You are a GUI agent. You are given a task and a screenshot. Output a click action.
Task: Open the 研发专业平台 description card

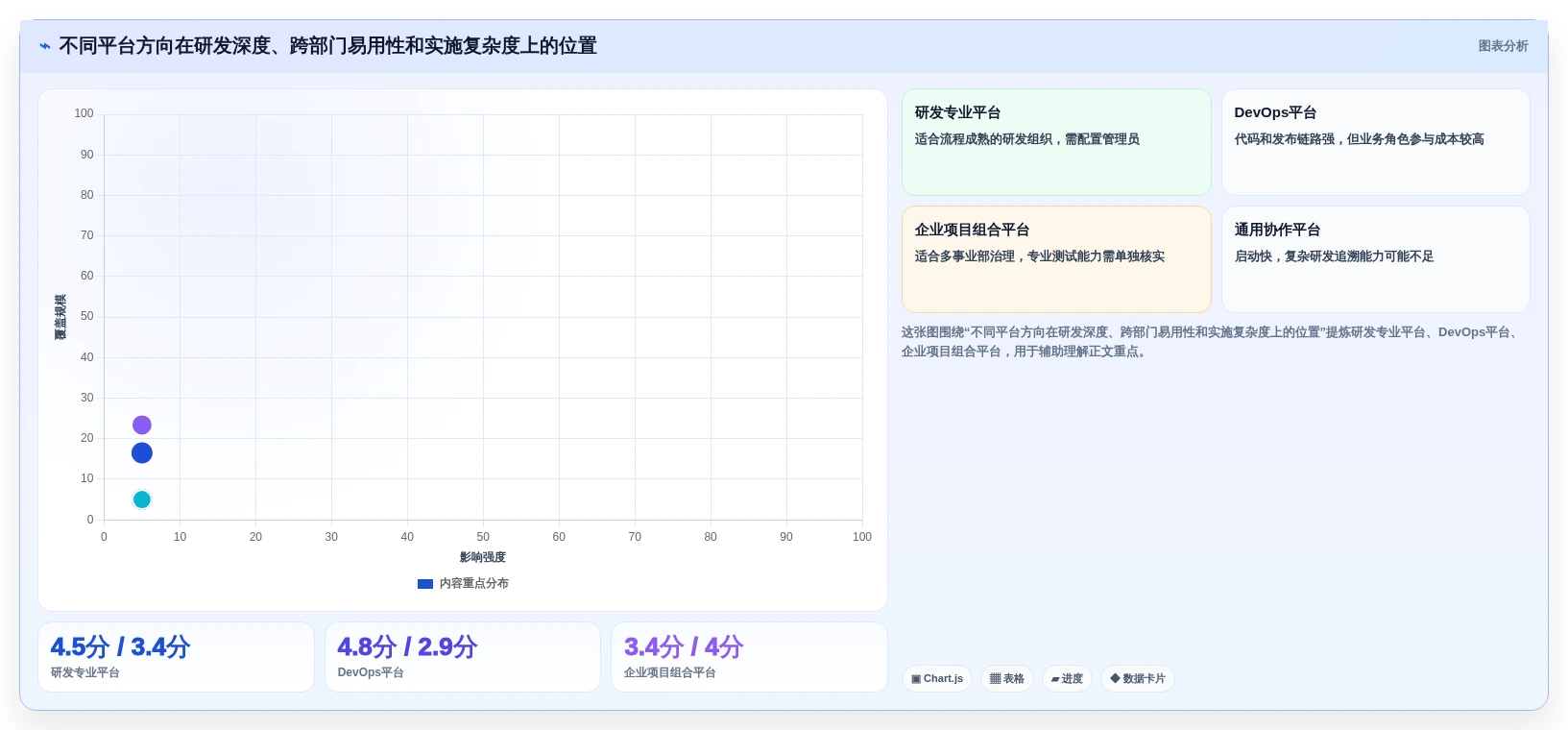coord(1056,142)
